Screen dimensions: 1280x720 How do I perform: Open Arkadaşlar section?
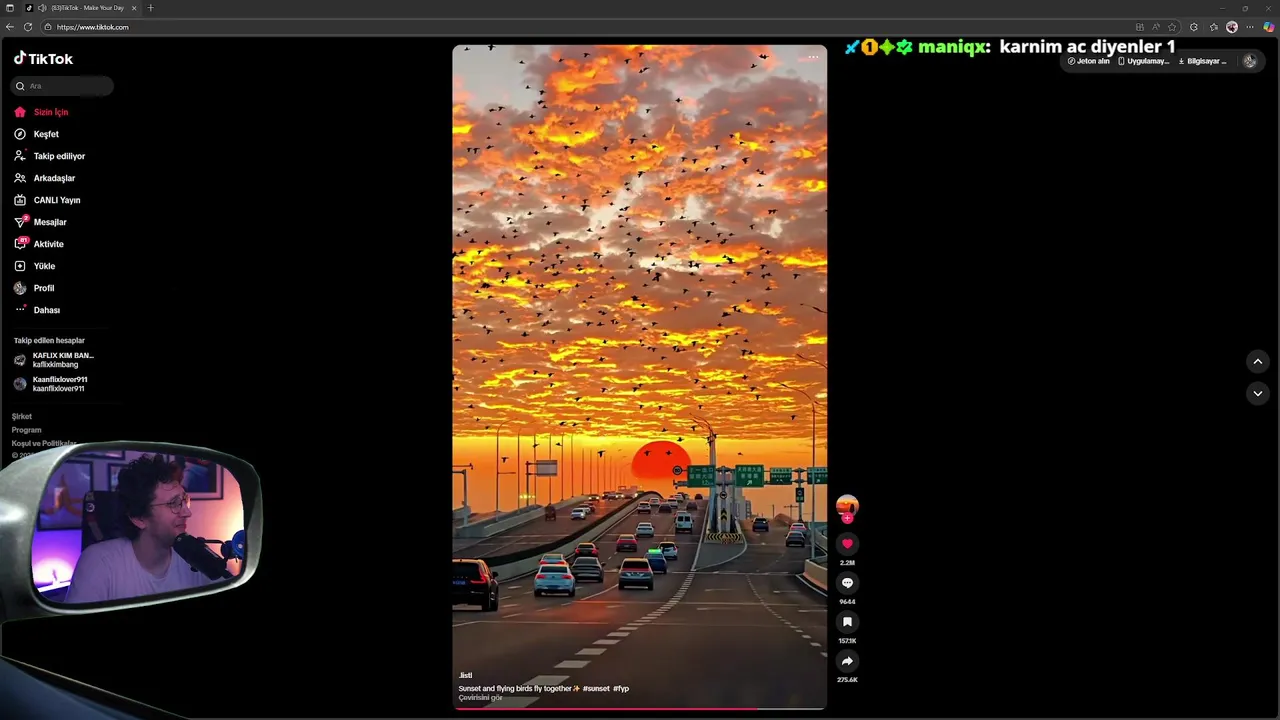(45, 178)
